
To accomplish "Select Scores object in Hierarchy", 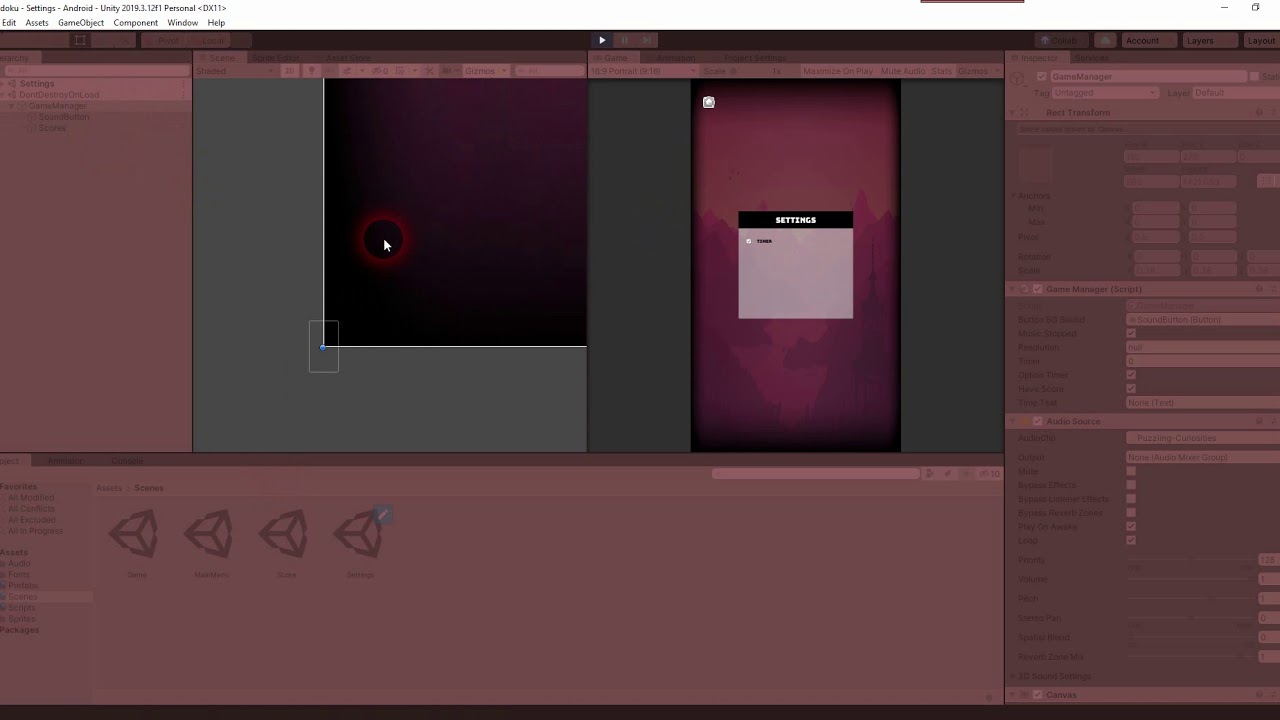I will (52, 128).
